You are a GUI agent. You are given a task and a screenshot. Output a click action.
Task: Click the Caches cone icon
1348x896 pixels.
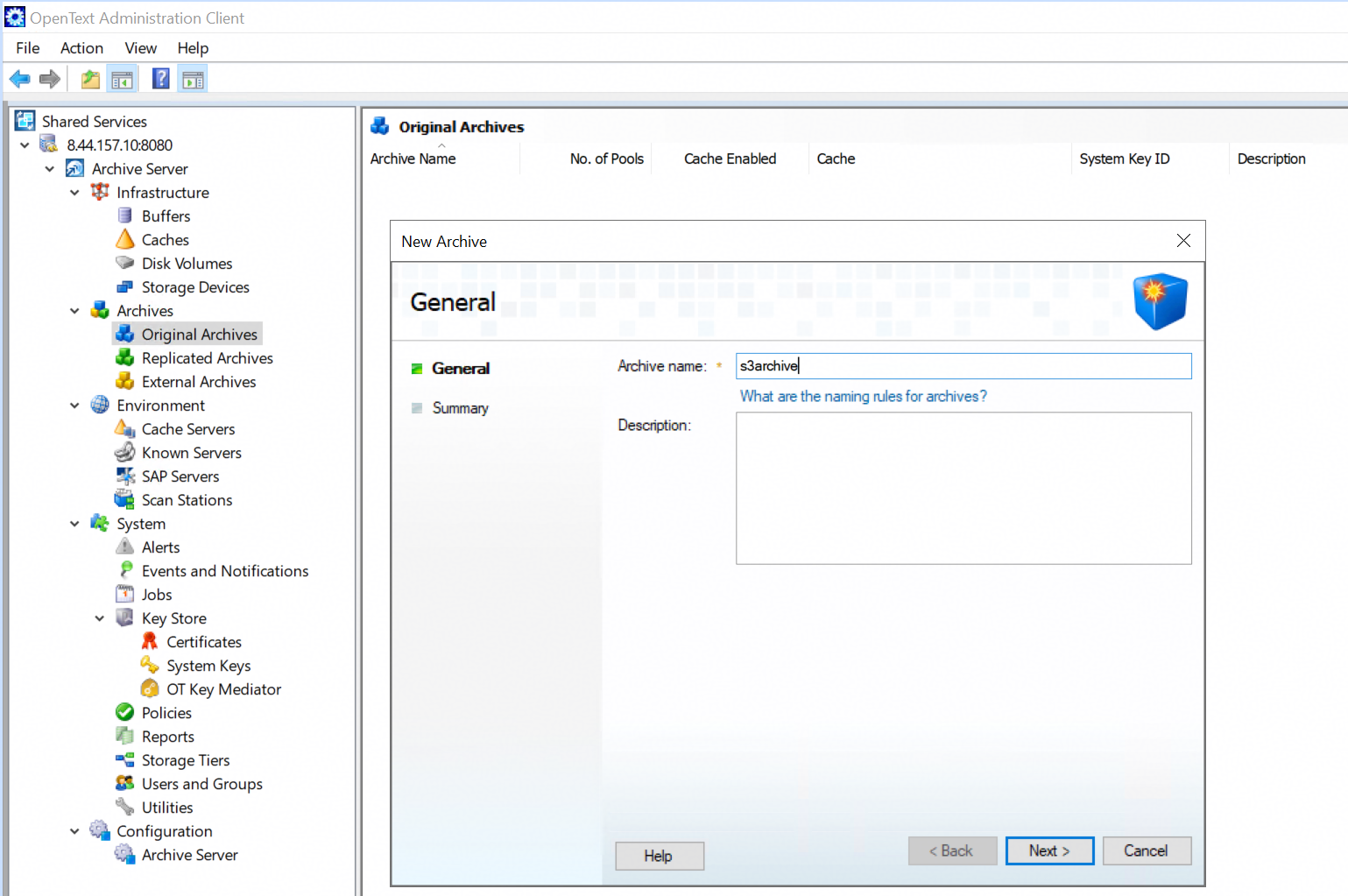125,239
